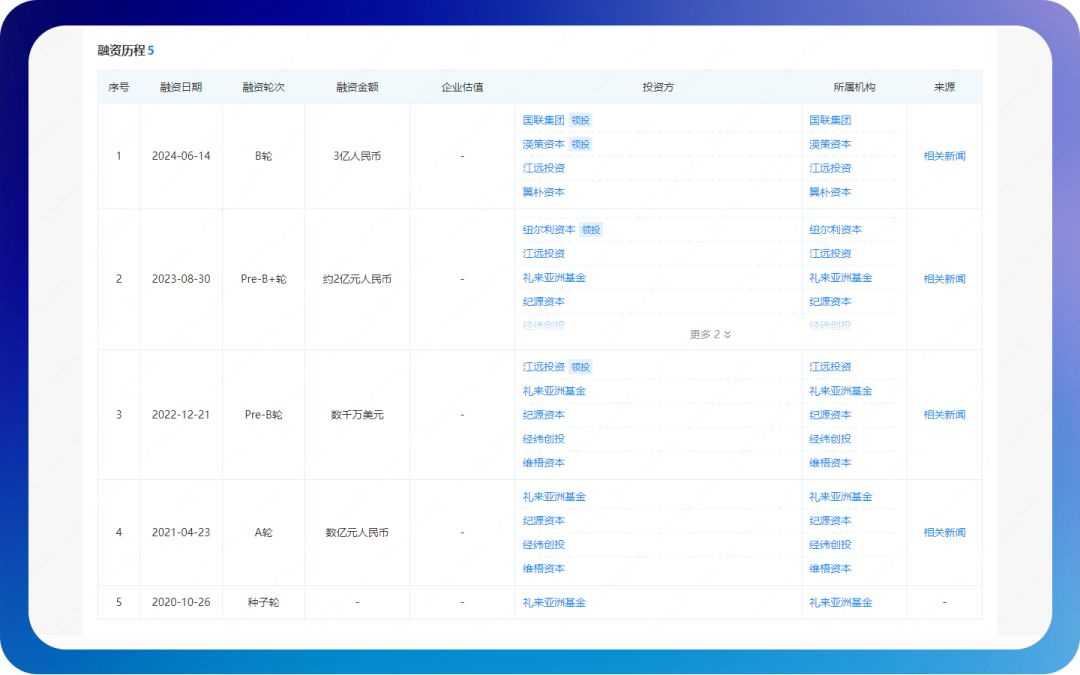This screenshot has width=1080, height=675.
Task: Open Pre-B轮 经纬创投 investor link
Action: [x=543, y=439]
